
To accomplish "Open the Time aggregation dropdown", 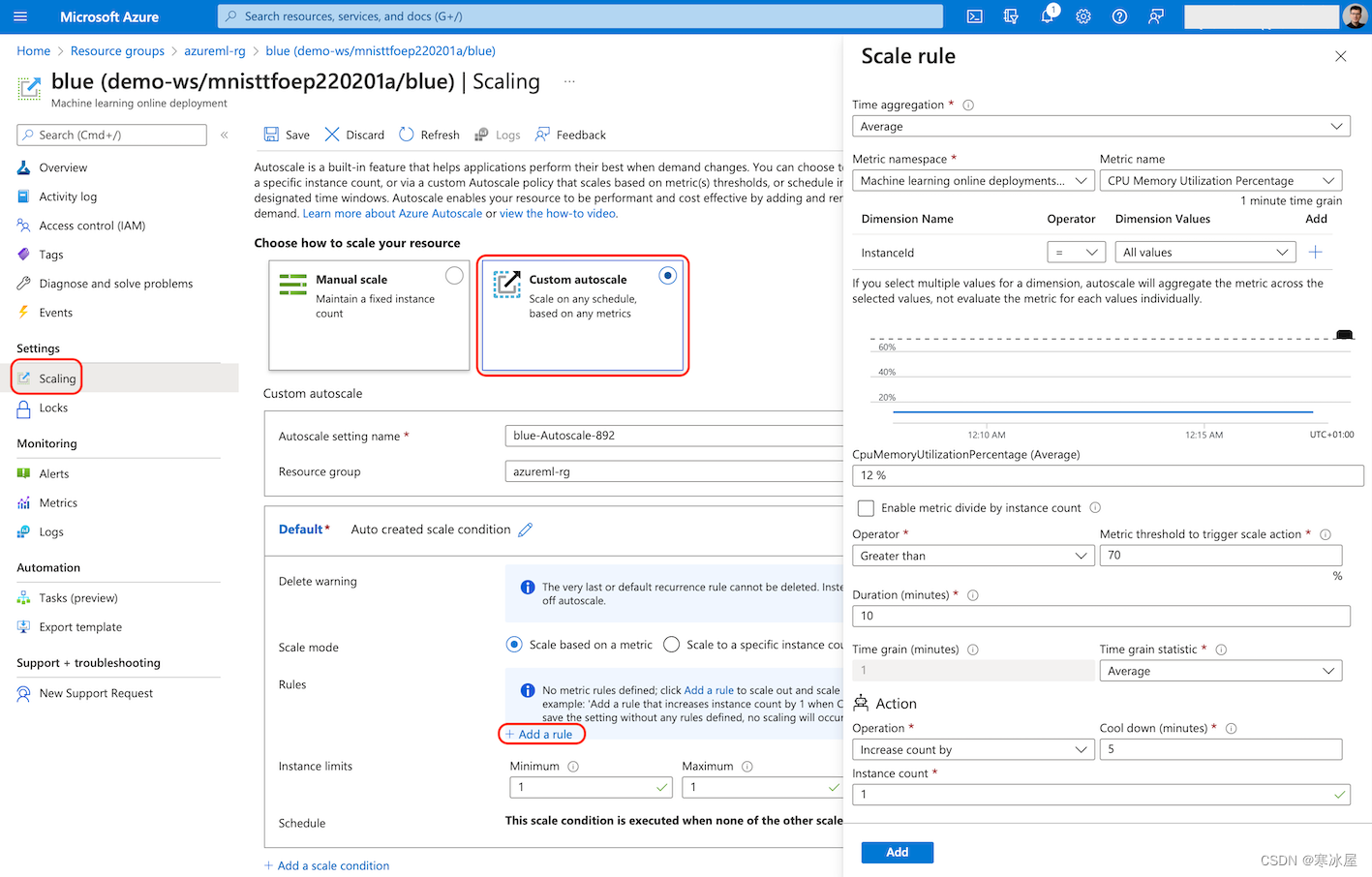I will (x=1101, y=126).
